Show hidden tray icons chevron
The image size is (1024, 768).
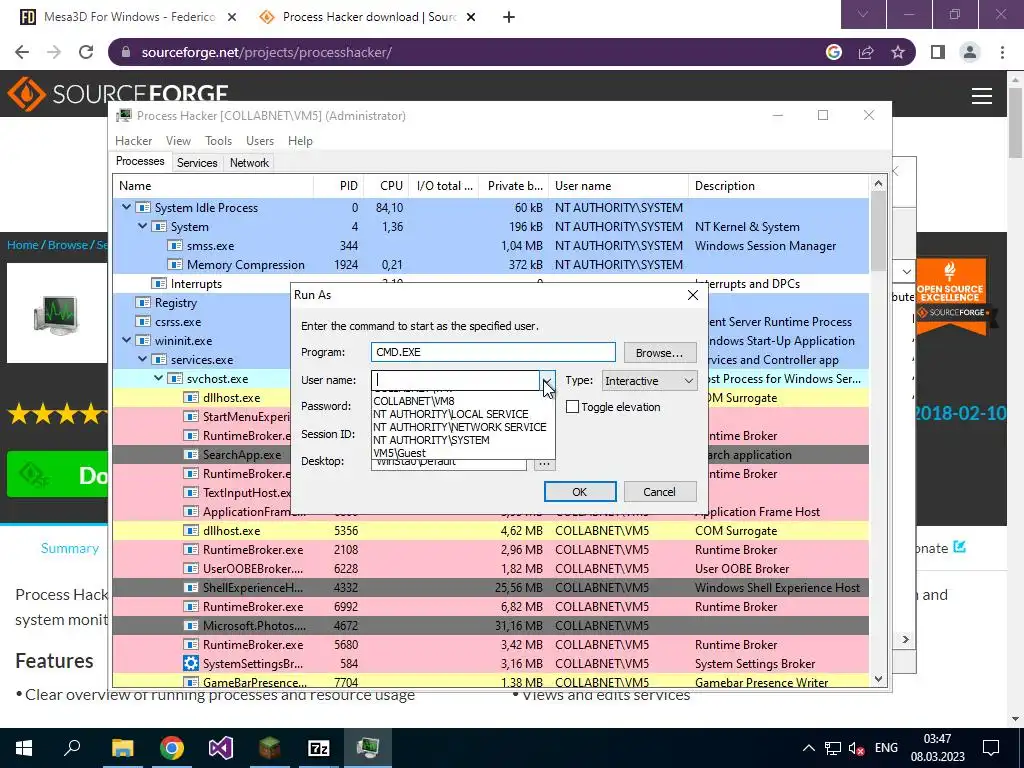coord(808,748)
